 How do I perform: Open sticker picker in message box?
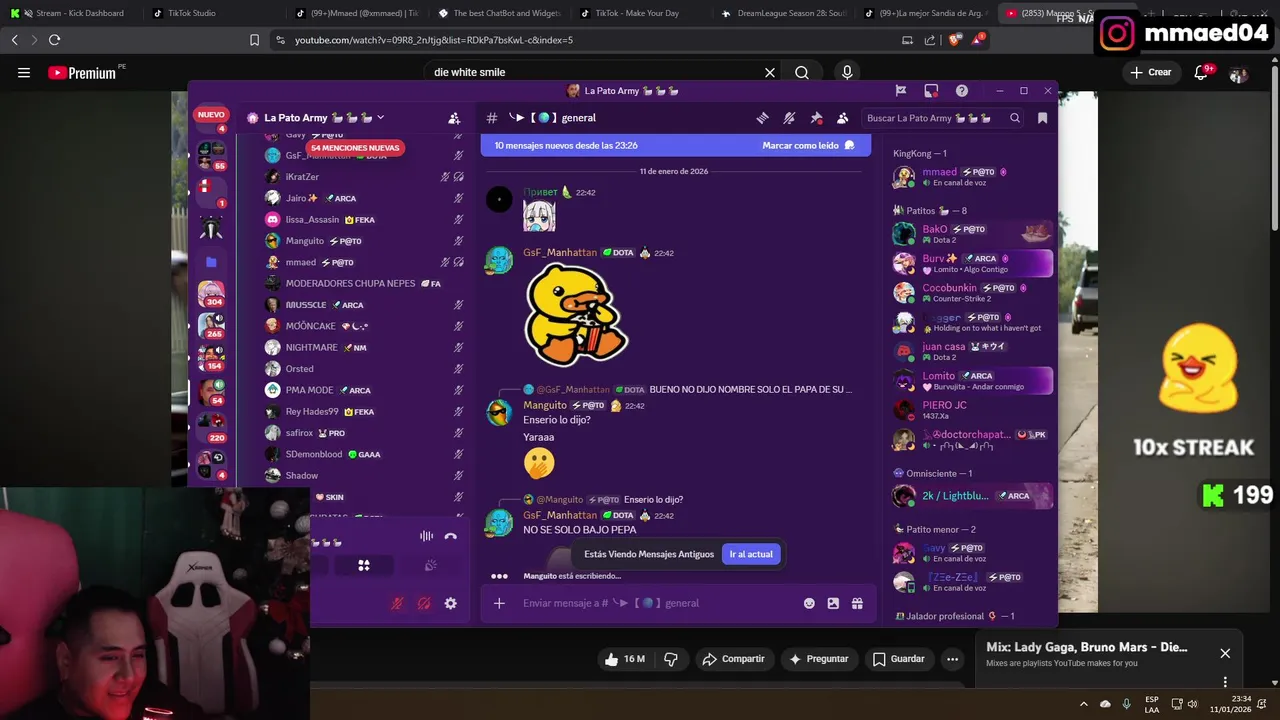[x=833, y=603]
